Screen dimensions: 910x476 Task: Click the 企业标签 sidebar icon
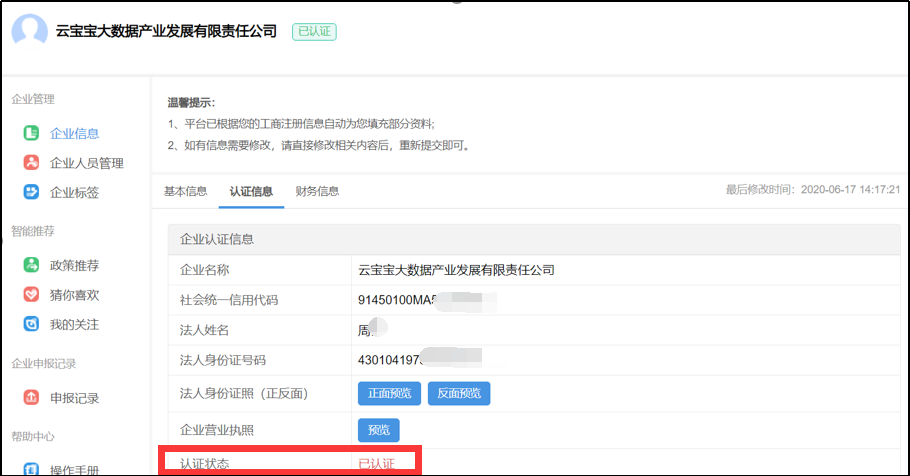point(32,192)
